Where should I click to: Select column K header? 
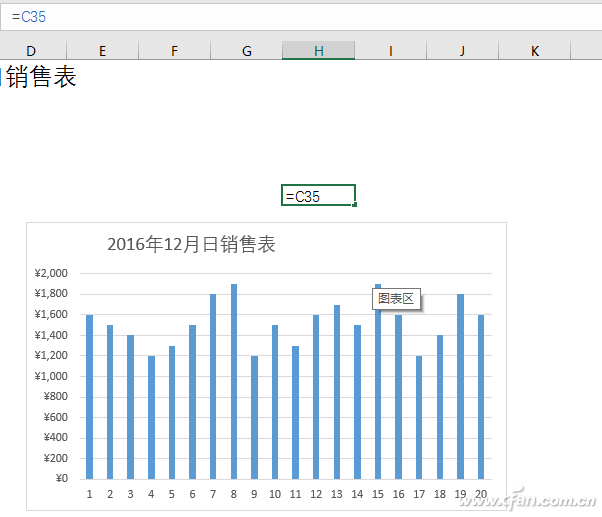coord(534,51)
